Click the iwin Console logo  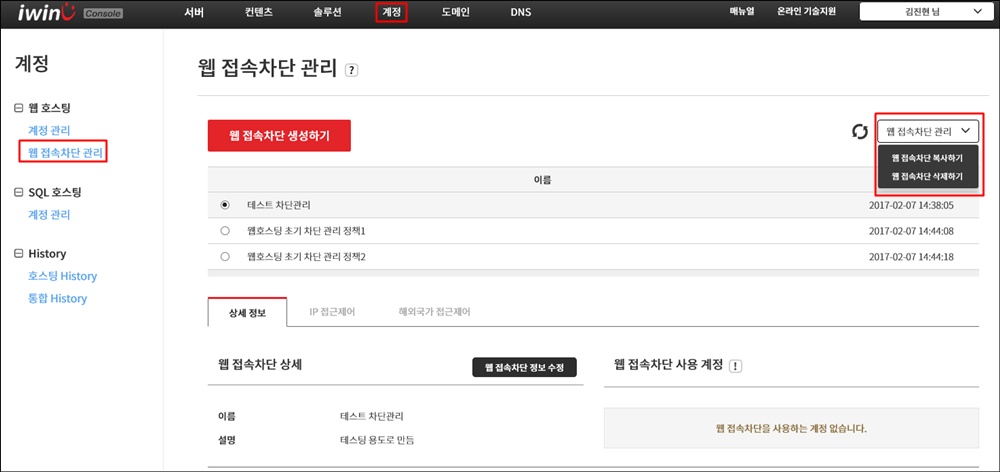pyautogui.click(x=70, y=12)
